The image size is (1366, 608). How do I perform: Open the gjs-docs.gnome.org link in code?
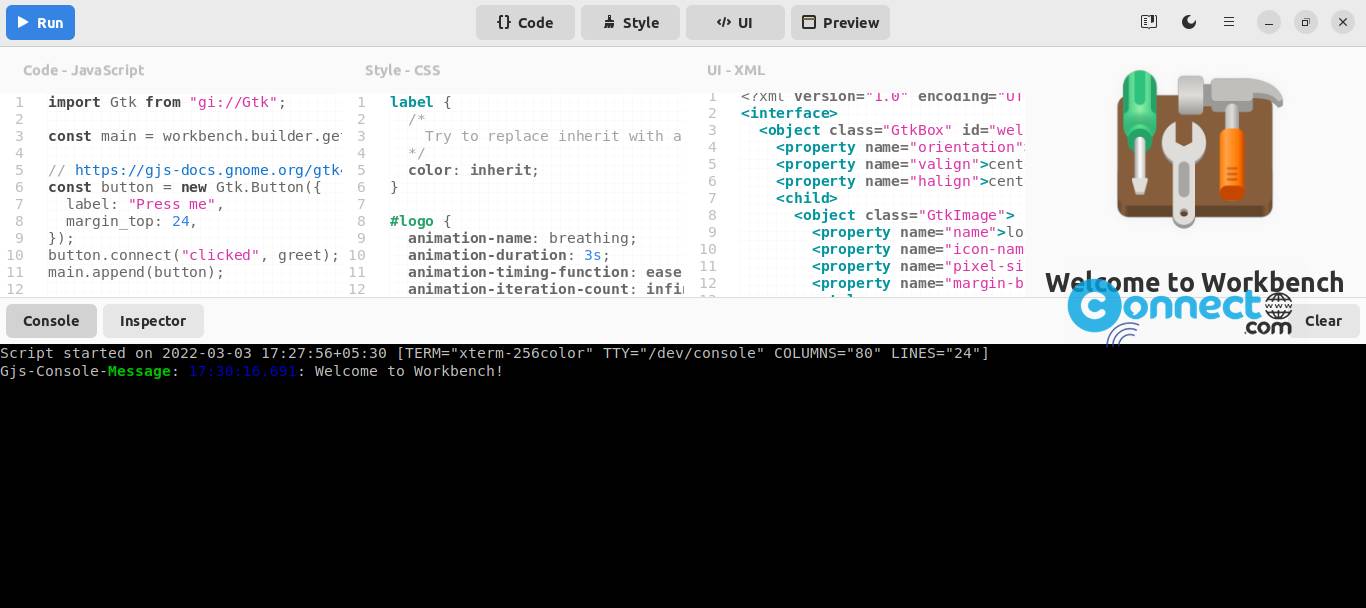click(208, 170)
